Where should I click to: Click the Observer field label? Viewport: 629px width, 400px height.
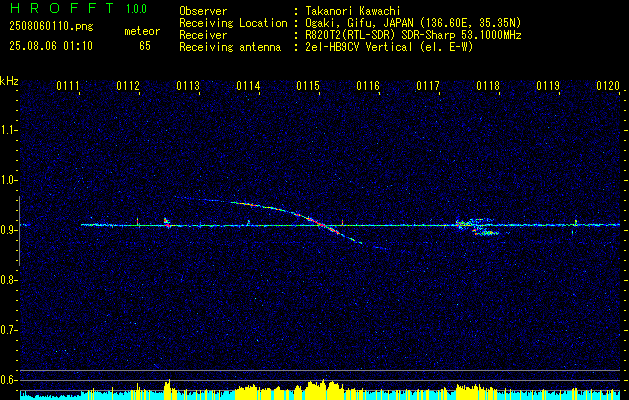(x=203, y=11)
